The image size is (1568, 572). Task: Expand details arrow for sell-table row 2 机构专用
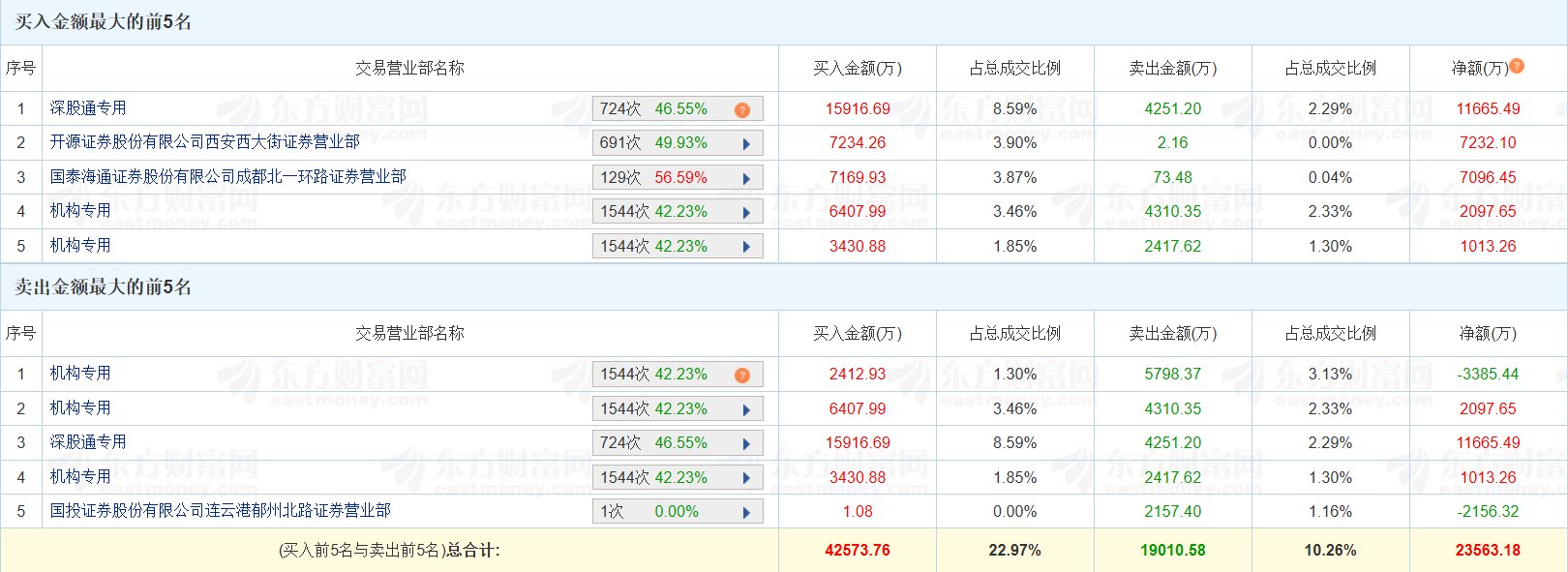746,410
